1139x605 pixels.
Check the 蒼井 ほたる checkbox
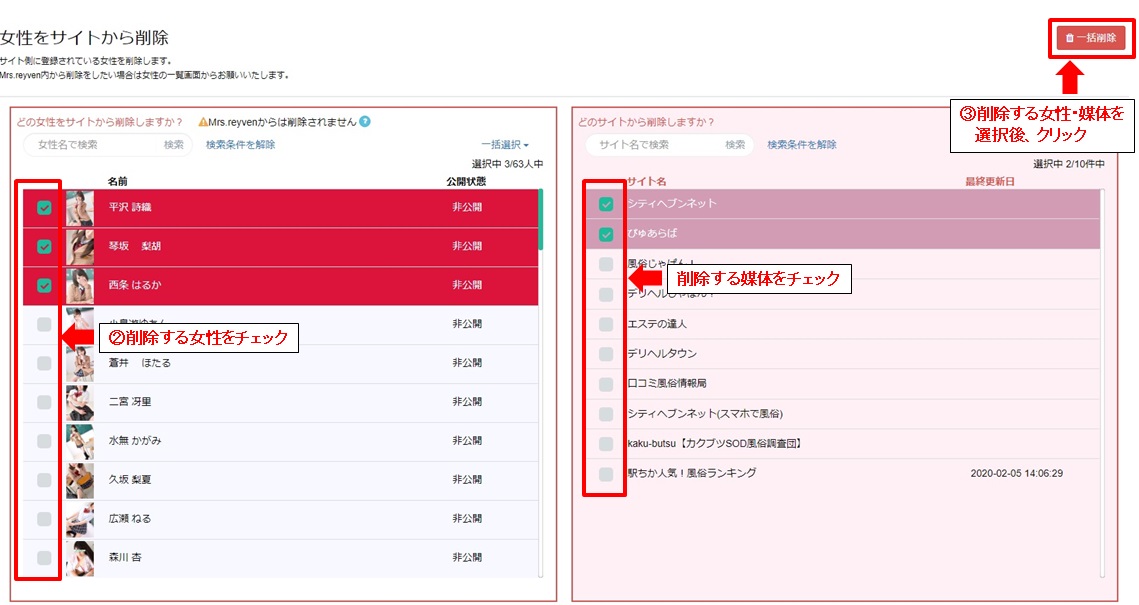pos(44,363)
